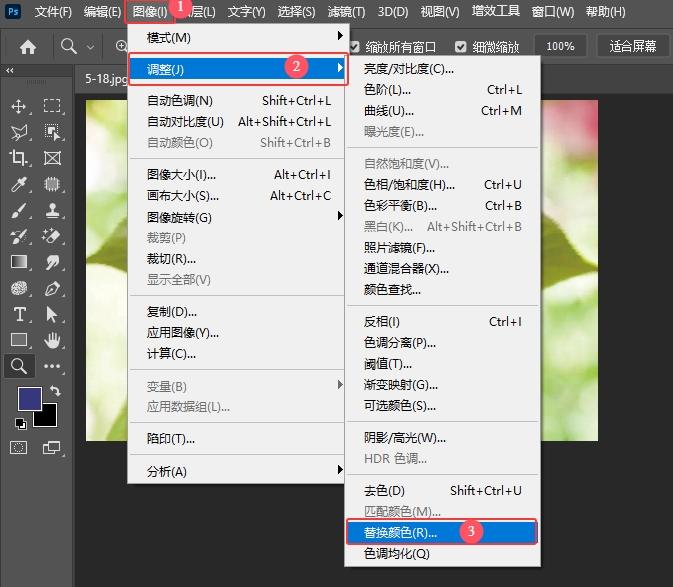Image resolution: width=673 pixels, height=587 pixels.
Task: Select the Horizontal Type tool
Action: [x=19, y=315]
